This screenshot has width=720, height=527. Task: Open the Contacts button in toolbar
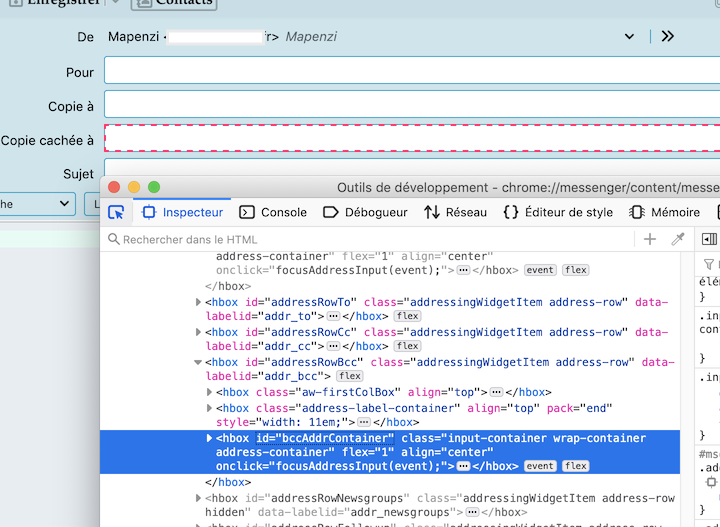174,2
